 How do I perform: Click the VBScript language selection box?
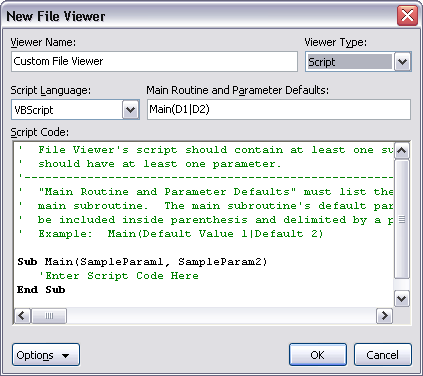[68, 110]
